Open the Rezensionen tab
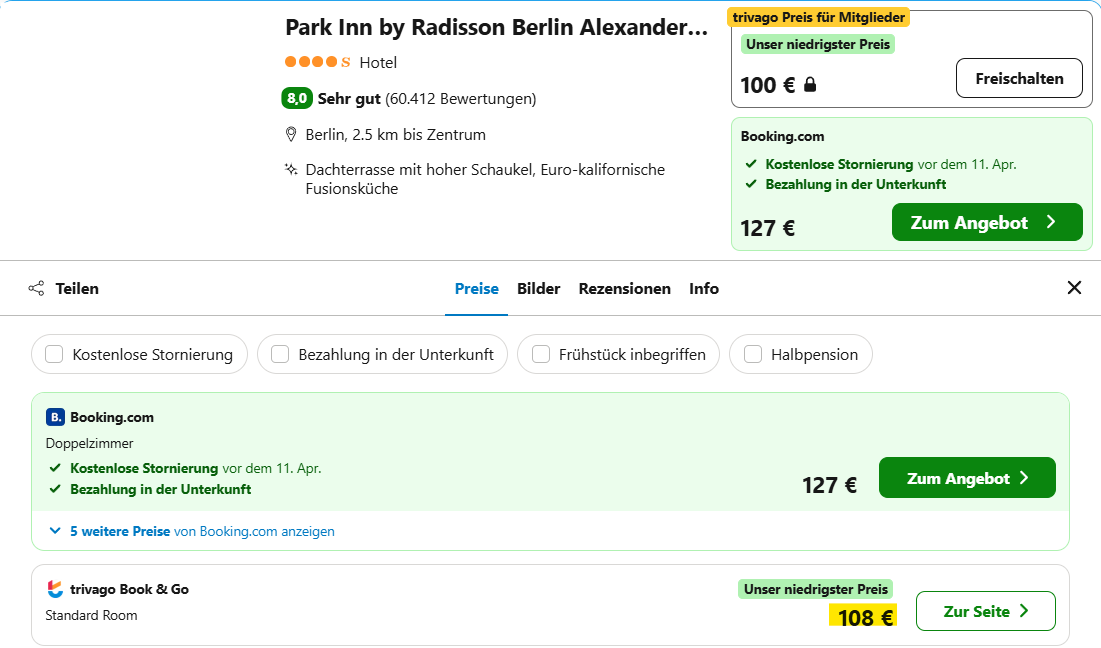This screenshot has height=648, width=1101. (x=624, y=288)
